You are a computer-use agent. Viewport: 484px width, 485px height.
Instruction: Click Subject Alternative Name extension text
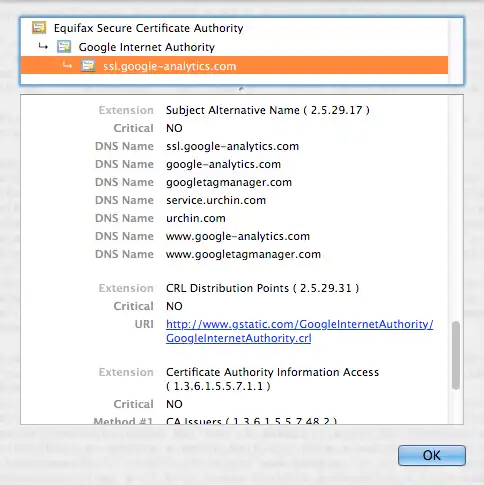coord(268,110)
